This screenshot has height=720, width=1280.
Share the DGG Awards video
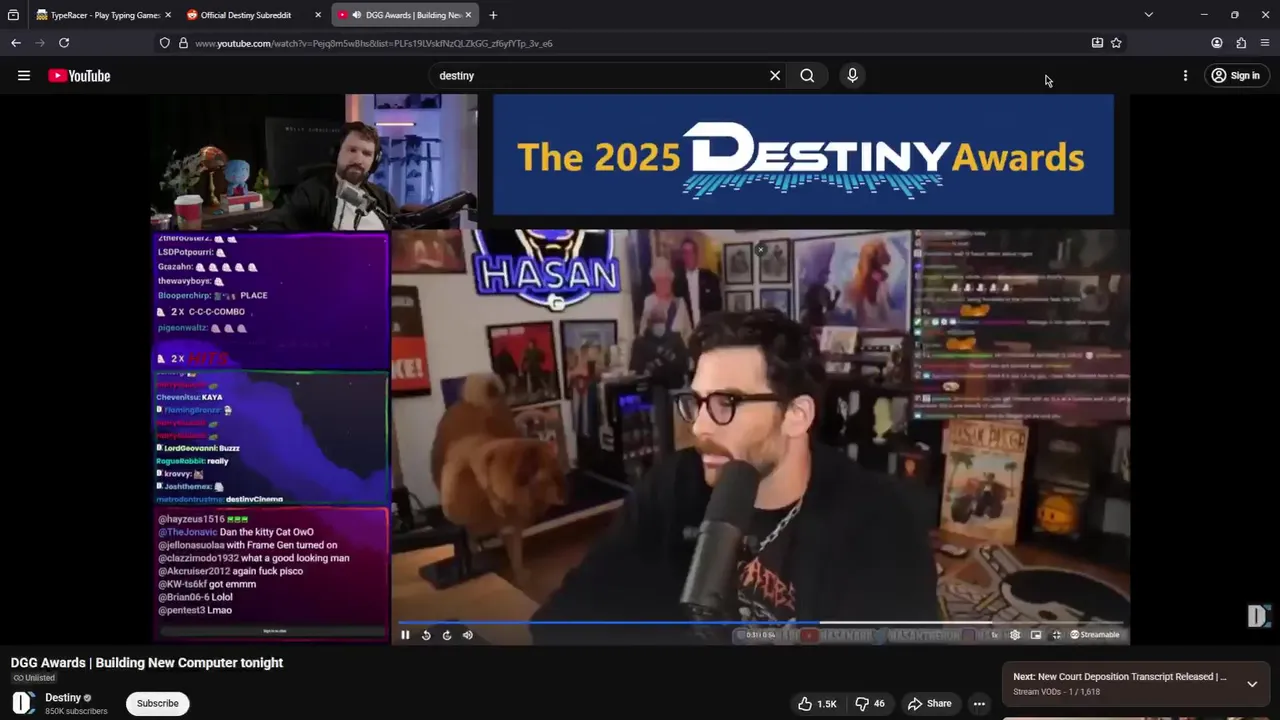[929, 704]
